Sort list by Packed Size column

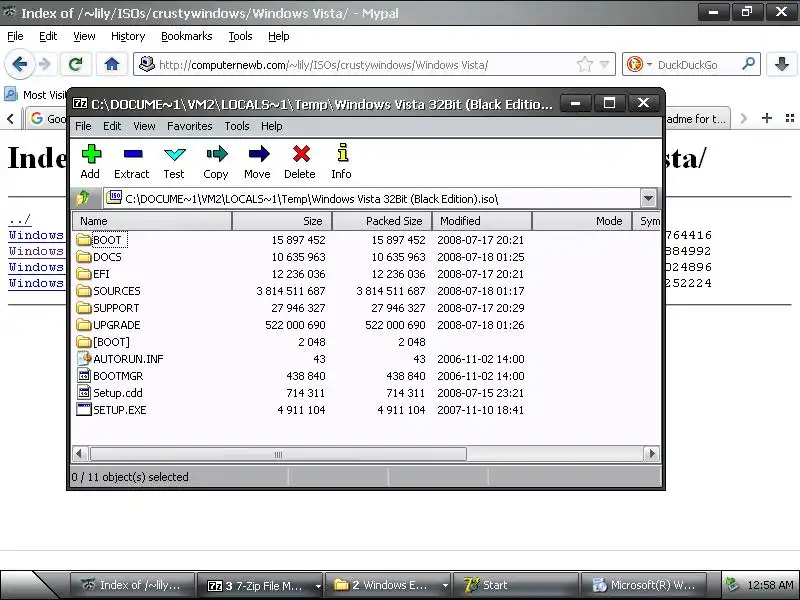(x=382, y=221)
